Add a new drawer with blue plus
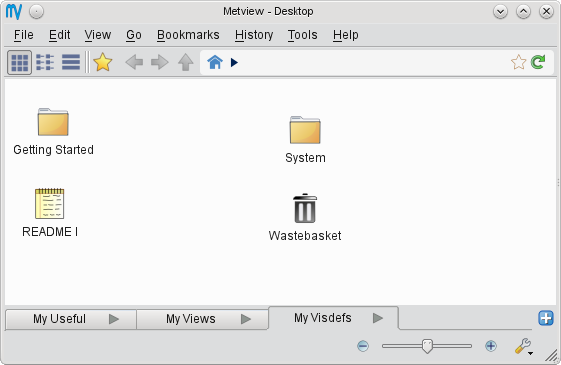This screenshot has height=365, width=561. [x=546, y=318]
